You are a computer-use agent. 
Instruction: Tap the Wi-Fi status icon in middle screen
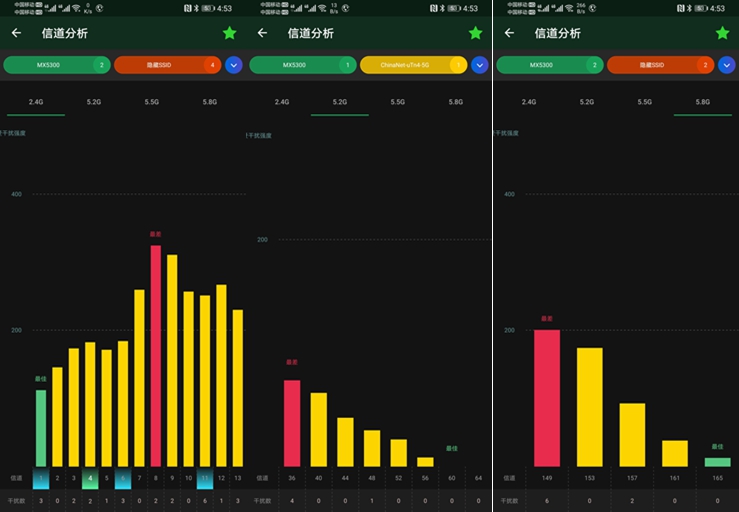tap(322, 8)
